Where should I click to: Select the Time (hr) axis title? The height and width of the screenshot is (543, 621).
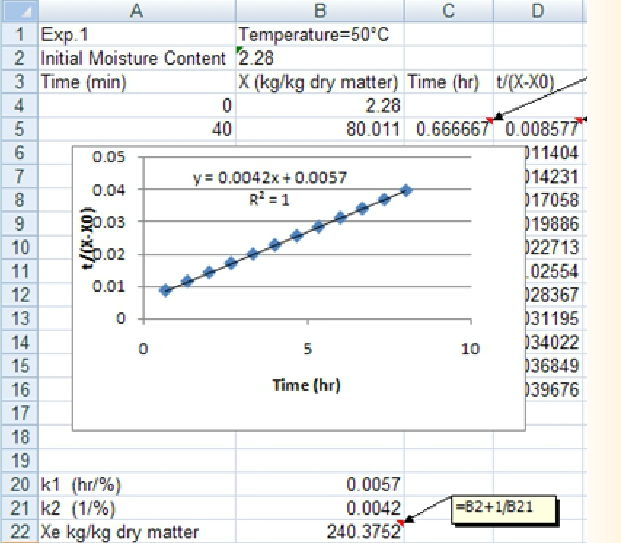click(307, 385)
